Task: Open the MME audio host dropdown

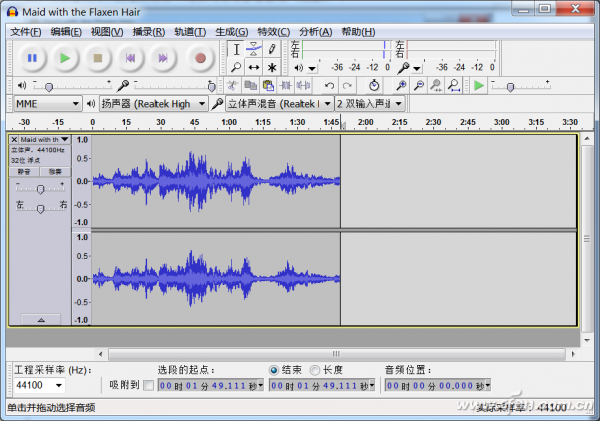Action: pyautogui.click(x=48, y=104)
